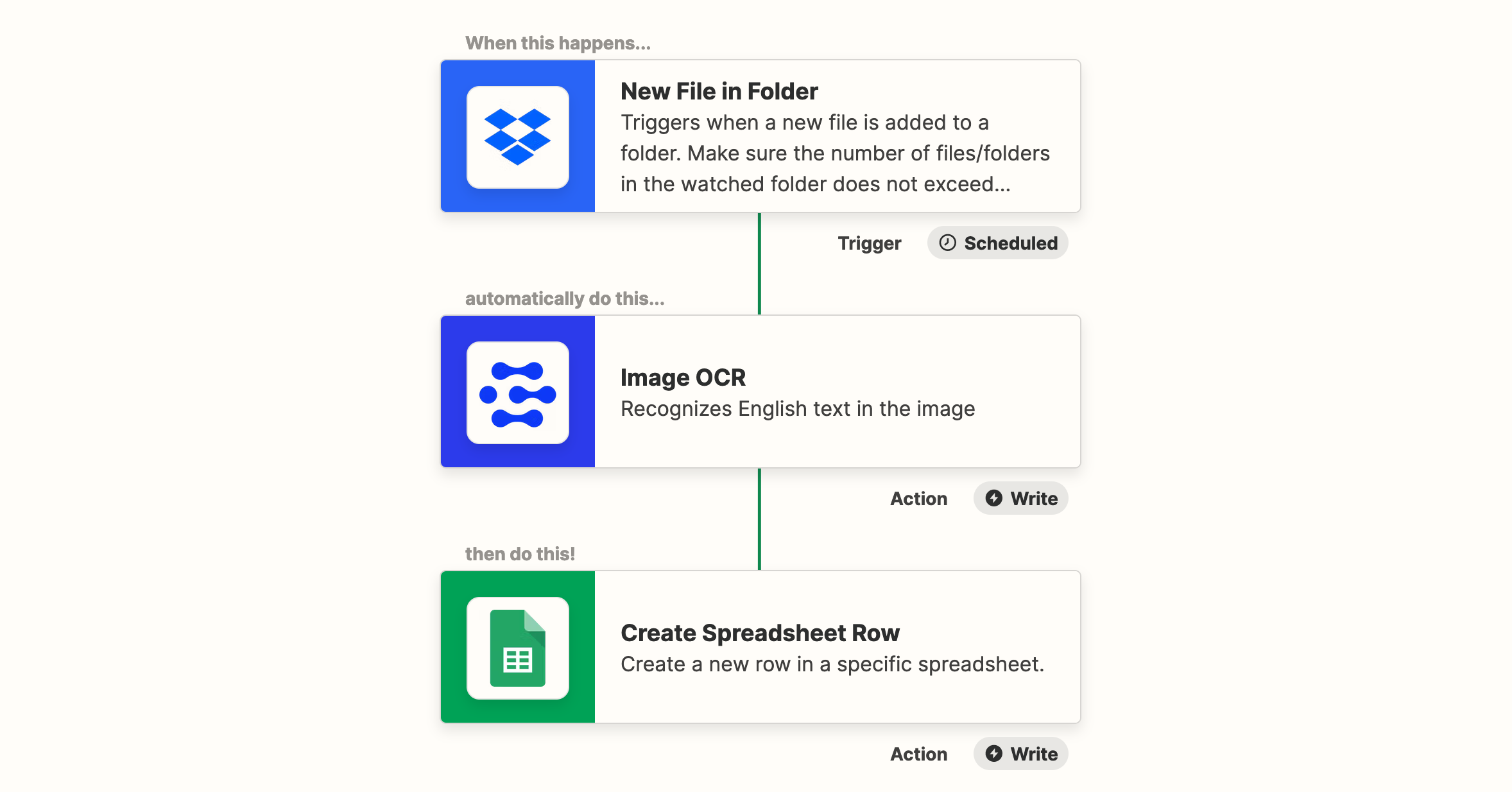Image resolution: width=1512 pixels, height=792 pixels.
Task: Click the green spreadsheet document icon
Action: pyautogui.click(x=517, y=648)
